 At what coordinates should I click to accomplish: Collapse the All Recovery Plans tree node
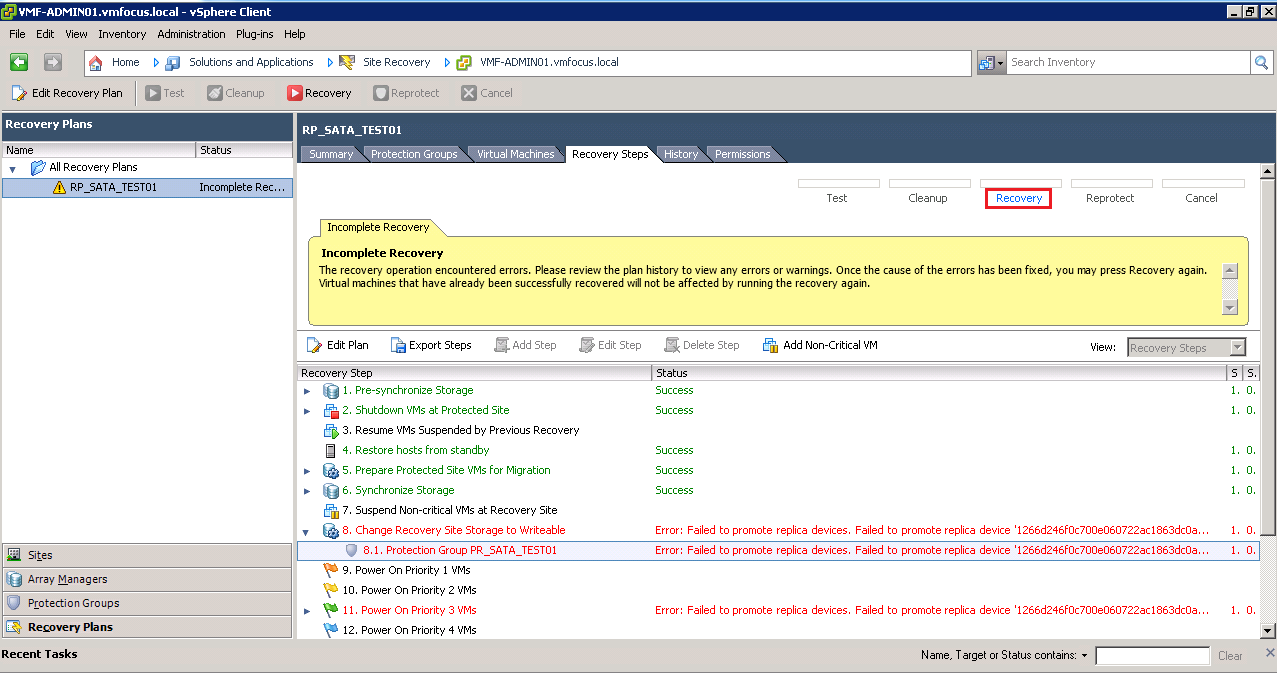[13, 168]
